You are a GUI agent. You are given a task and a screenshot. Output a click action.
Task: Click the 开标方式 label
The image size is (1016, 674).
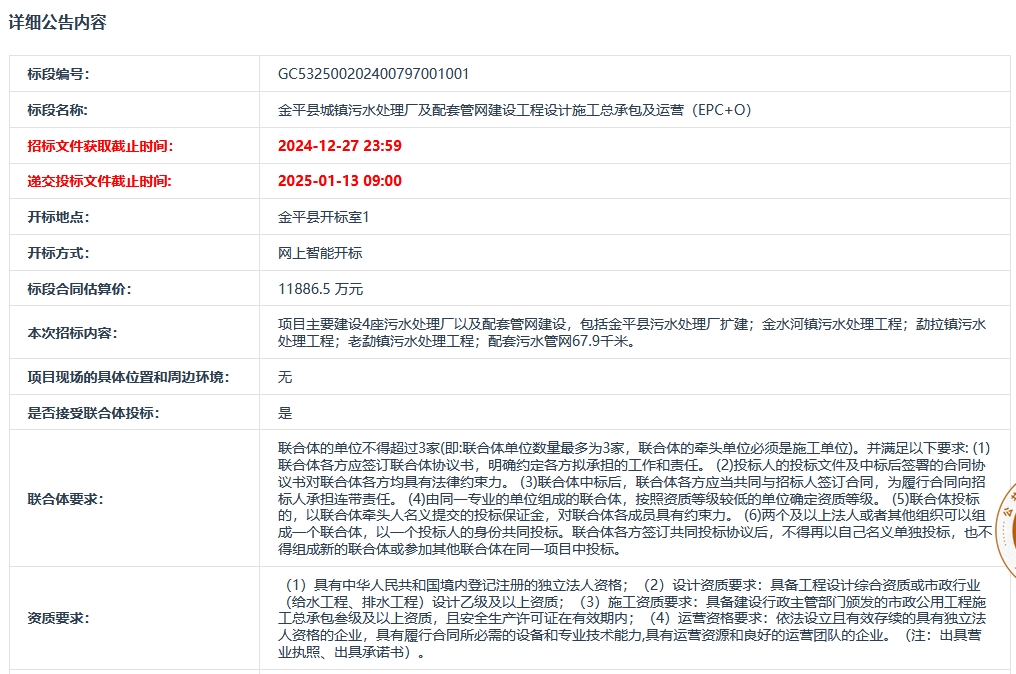[58, 253]
